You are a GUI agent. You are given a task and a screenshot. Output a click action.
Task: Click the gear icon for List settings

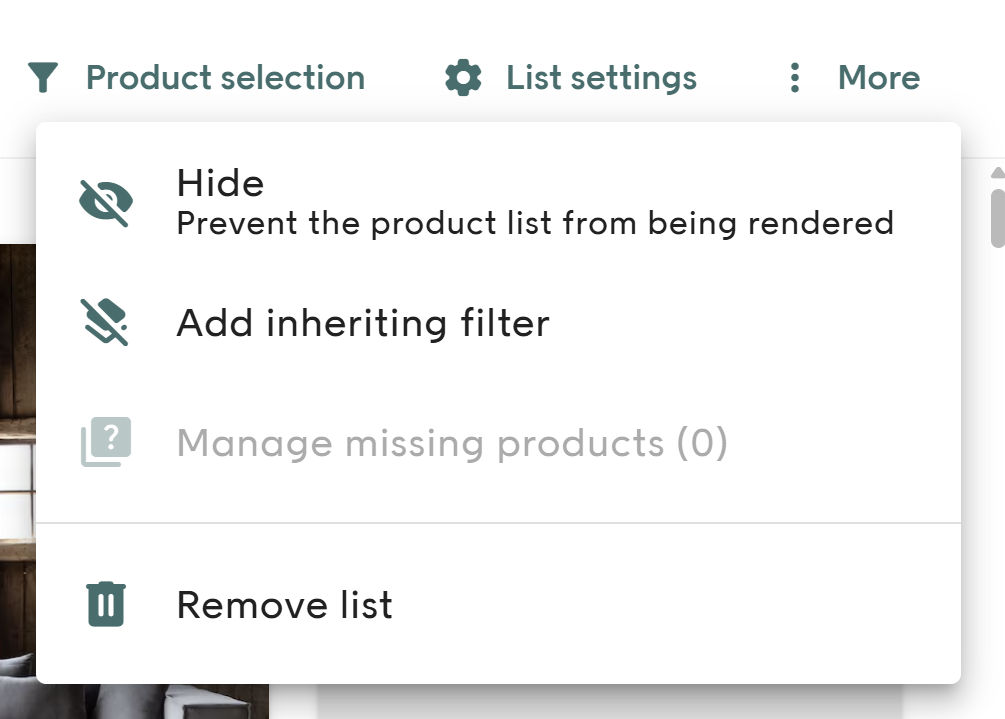(x=463, y=77)
